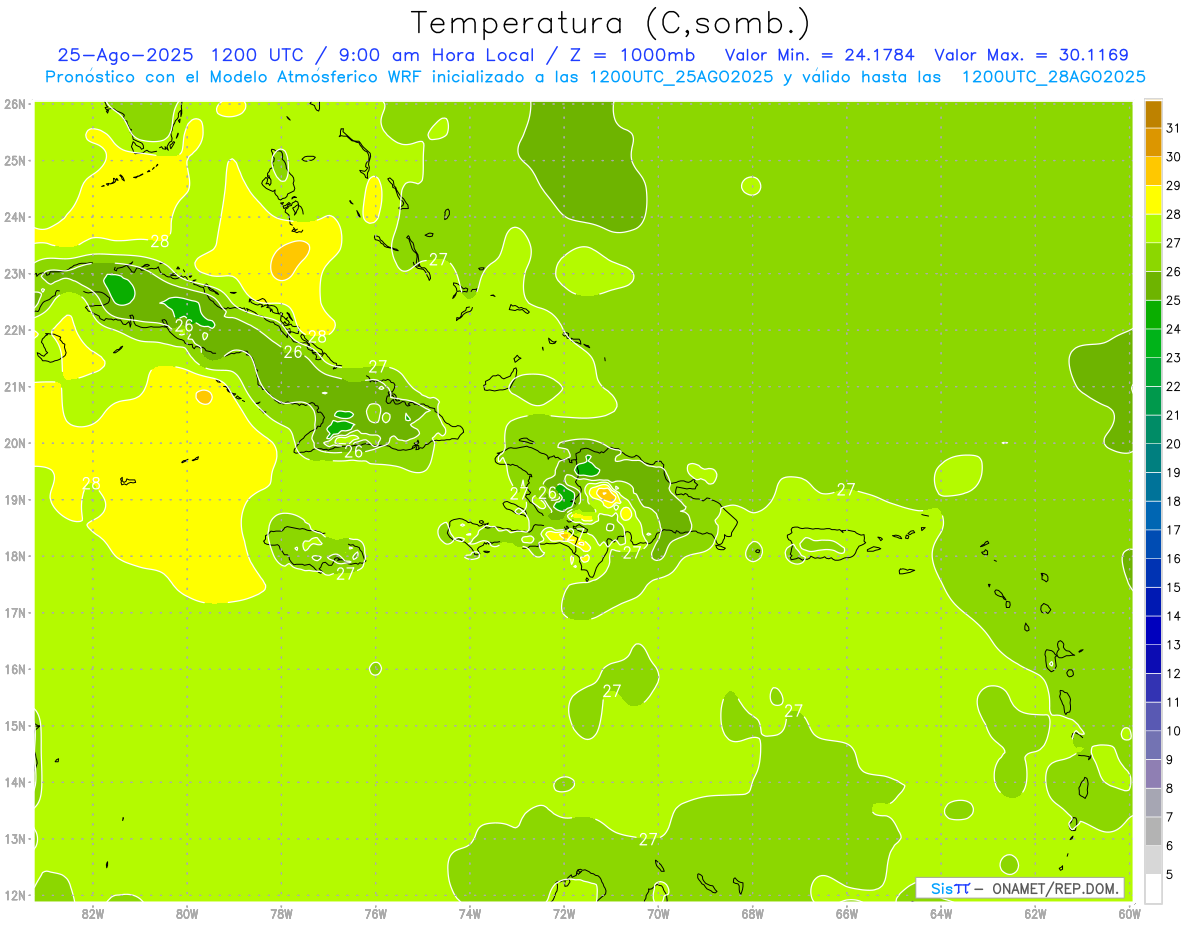Click the '70W' longitude label
The width and height of the screenshot is (1200, 927).
click(658, 913)
